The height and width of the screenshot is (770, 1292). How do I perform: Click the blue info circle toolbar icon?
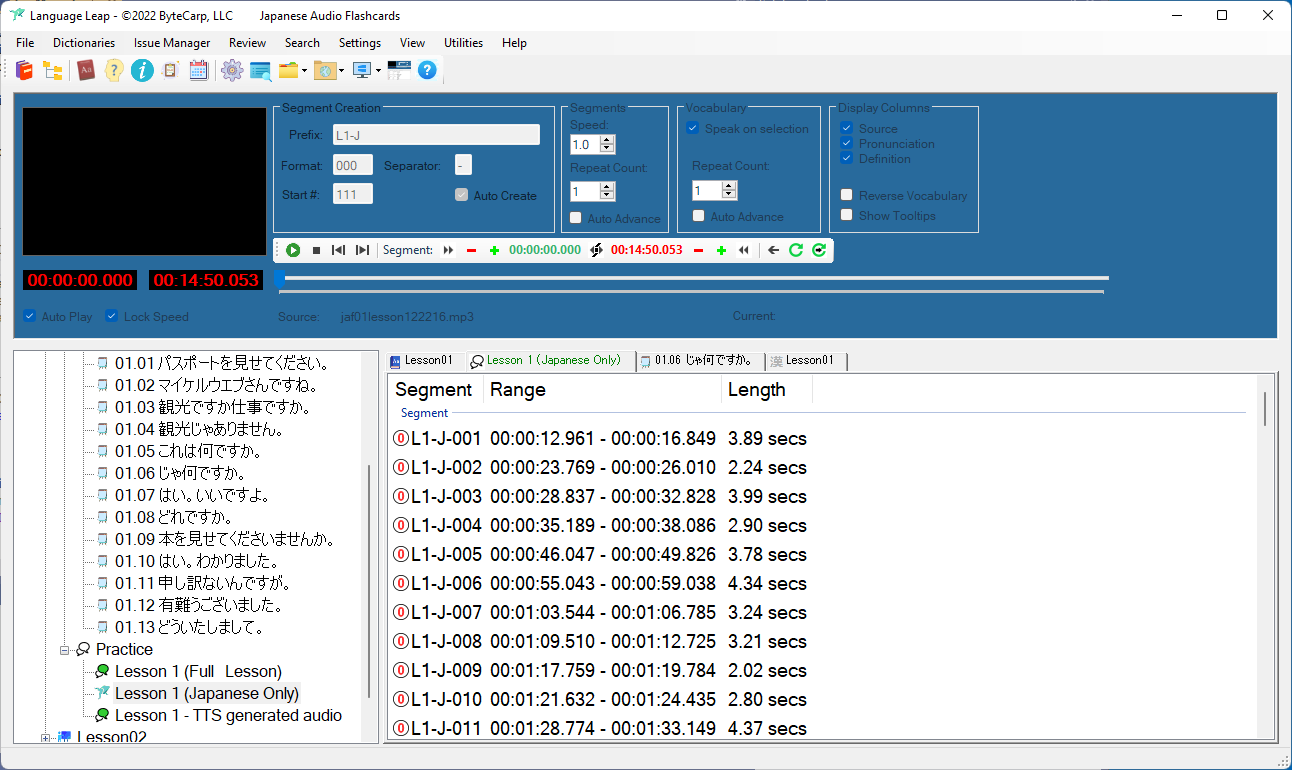(x=142, y=70)
